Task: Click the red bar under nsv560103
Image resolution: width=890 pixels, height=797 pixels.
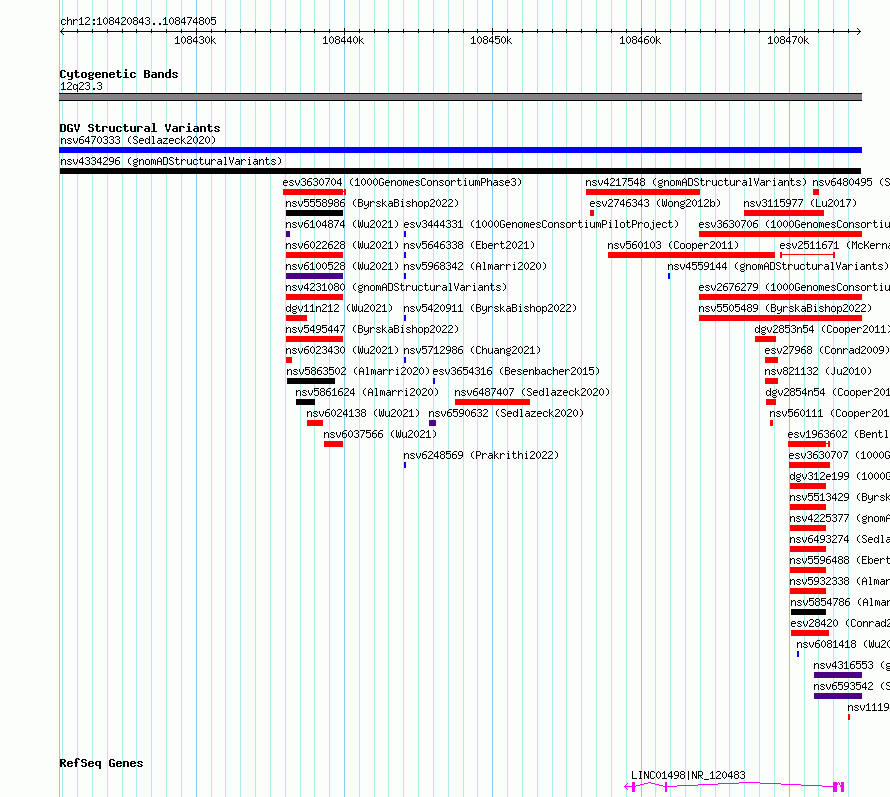Action: [691, 255]
